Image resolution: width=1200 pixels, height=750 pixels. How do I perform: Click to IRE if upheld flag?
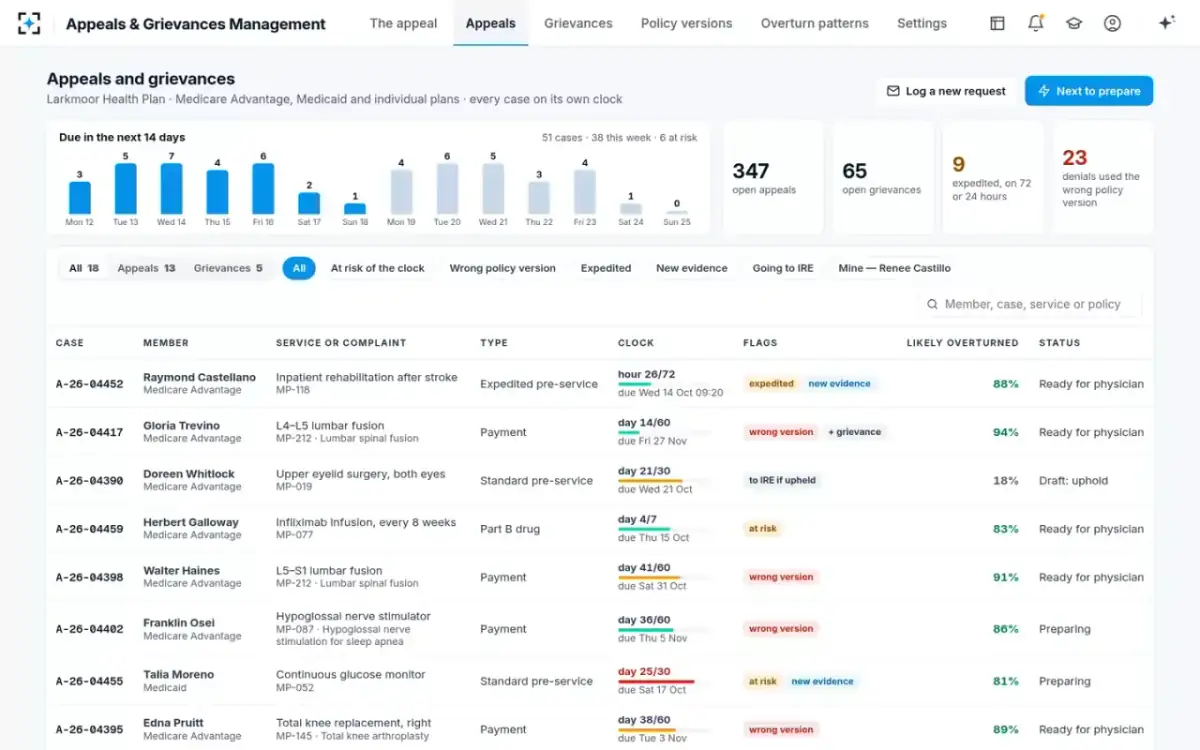click(x=782, y=481)
